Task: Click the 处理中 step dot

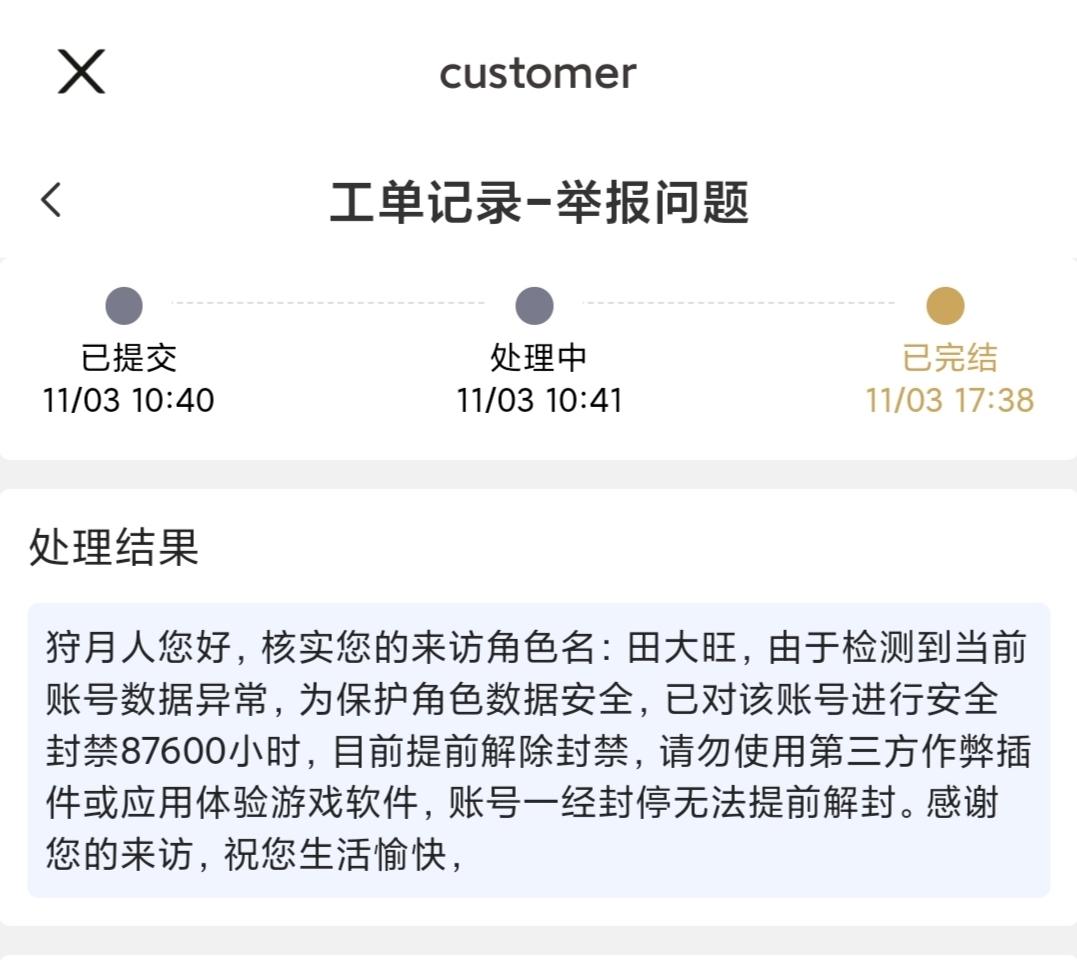Action: (x=534, y=306)
